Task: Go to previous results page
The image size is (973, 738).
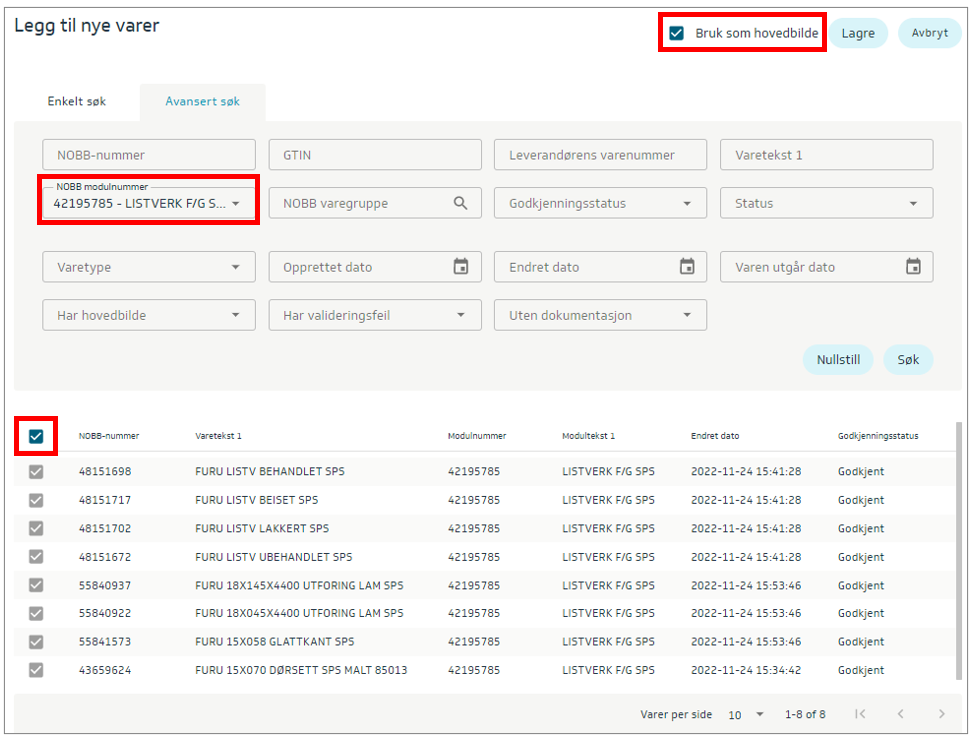Action: tap(900, 714)
